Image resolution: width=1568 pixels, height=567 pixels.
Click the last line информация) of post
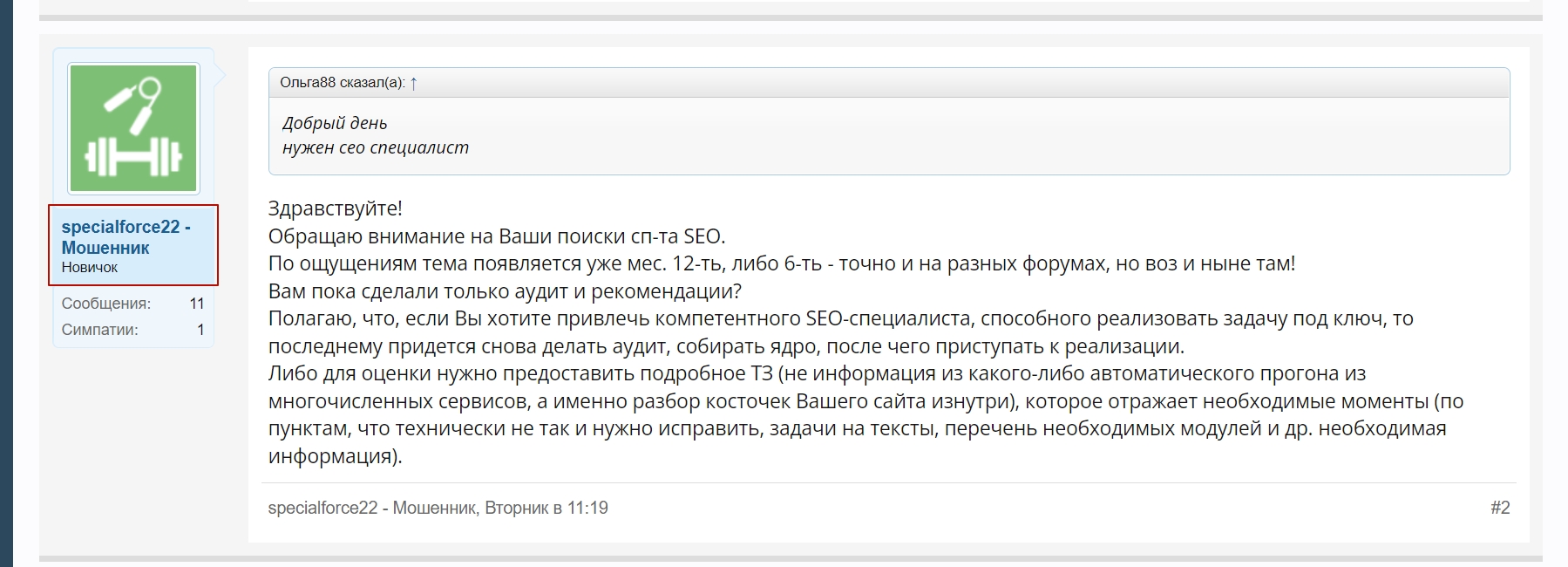tap(335, 456)
